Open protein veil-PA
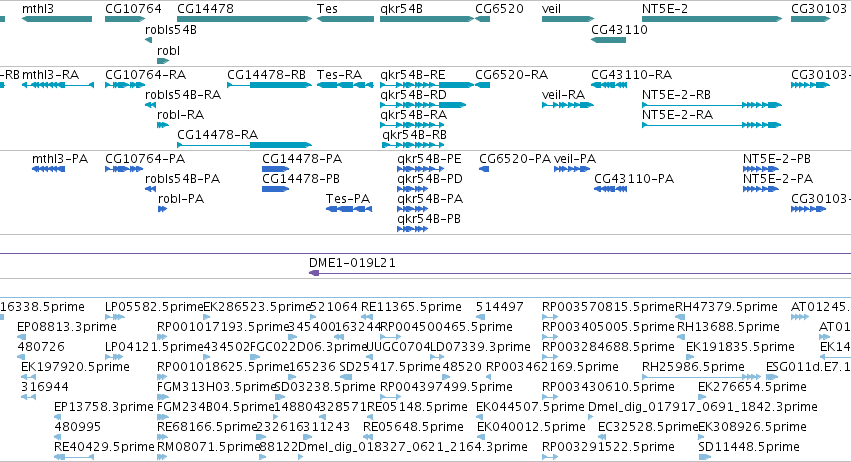Viewport: 851px width, 462px height. (x=571, y=169)
